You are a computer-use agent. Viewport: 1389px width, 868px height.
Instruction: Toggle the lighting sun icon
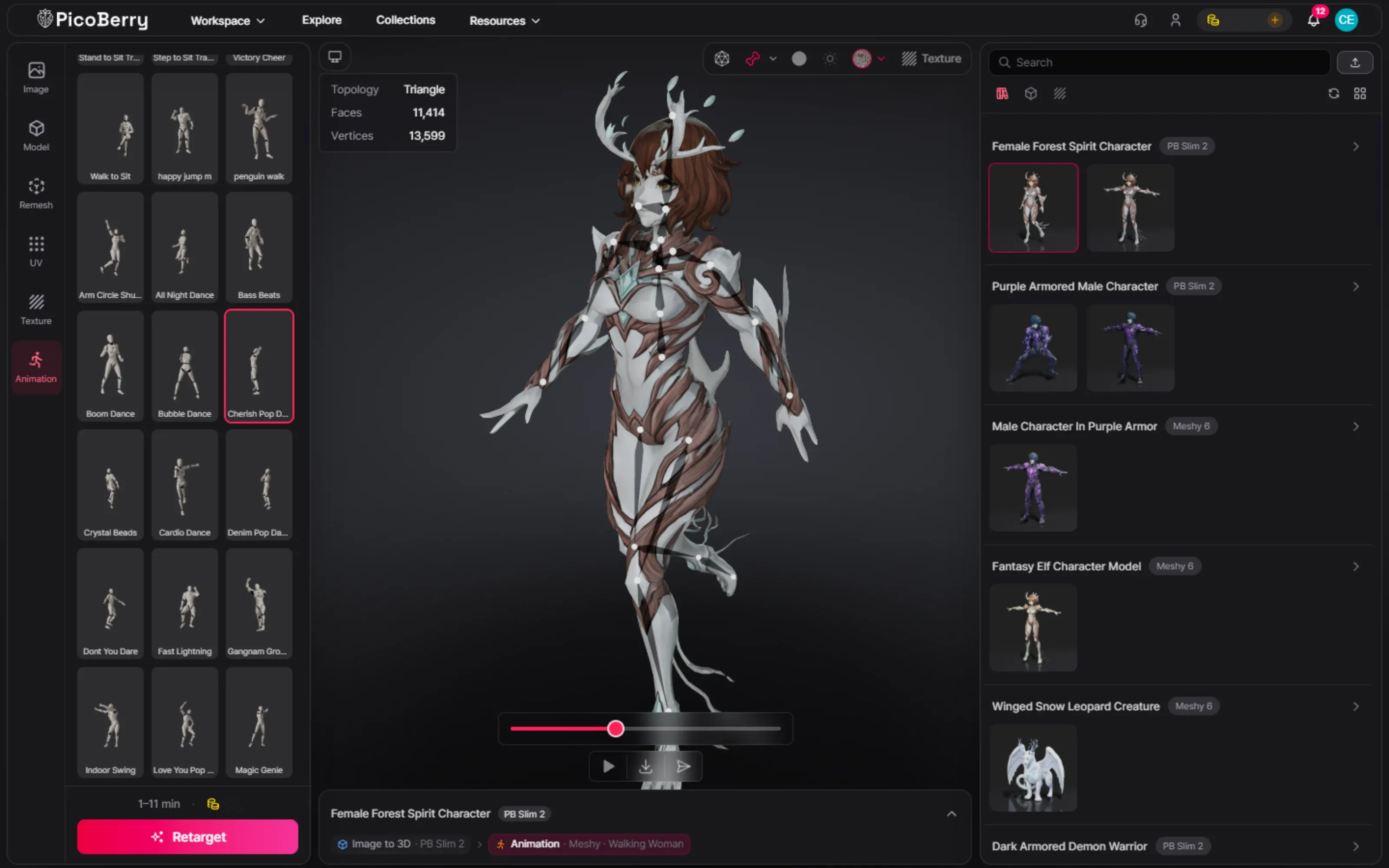point(830,59)
